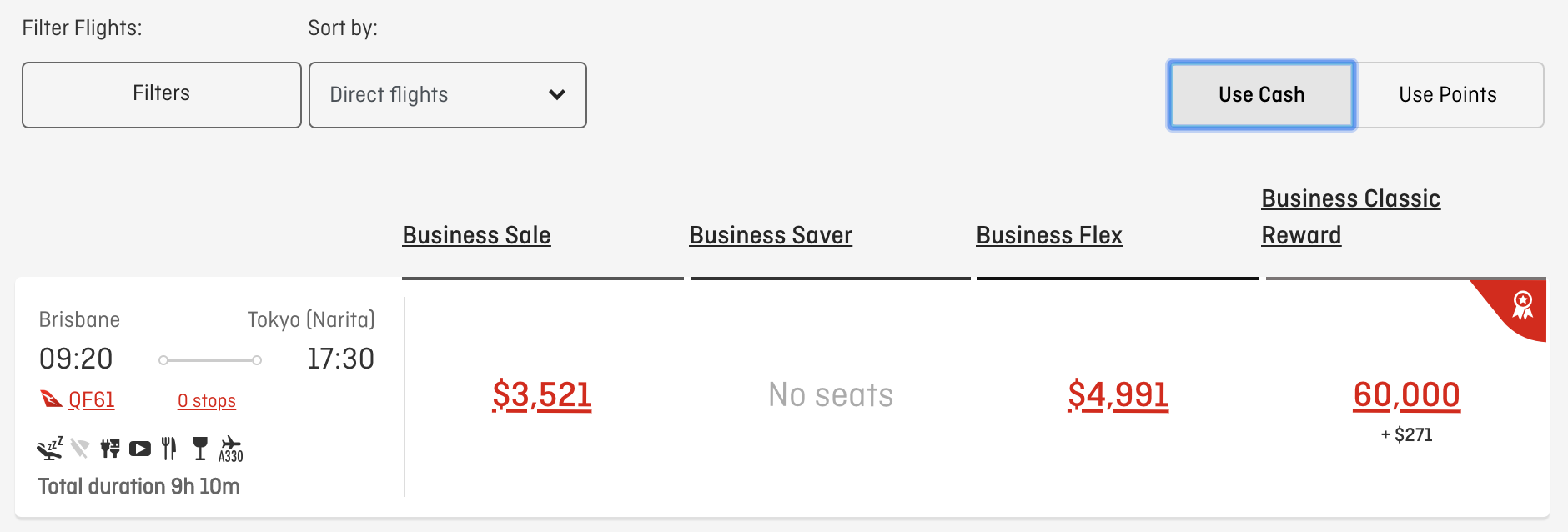This screenshot has width=1568, height=532.
Task: Click the power and USB outlet icon
Action: click(109, 449)
